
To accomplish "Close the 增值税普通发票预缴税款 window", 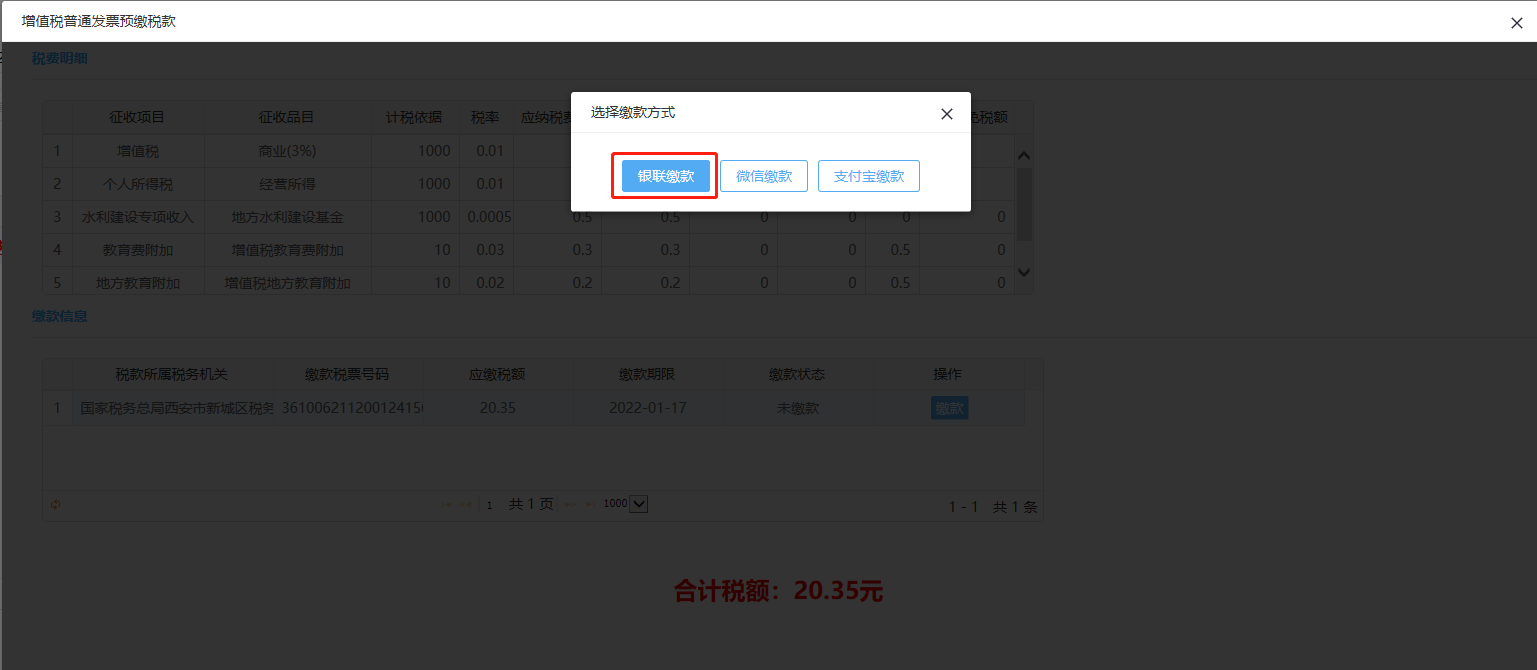I will coord(1516,23).
